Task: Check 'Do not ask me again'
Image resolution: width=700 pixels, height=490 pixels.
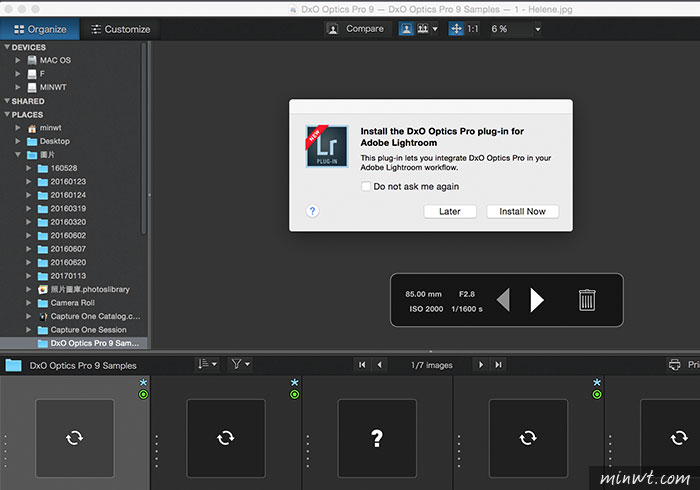Action: point(366,186)
